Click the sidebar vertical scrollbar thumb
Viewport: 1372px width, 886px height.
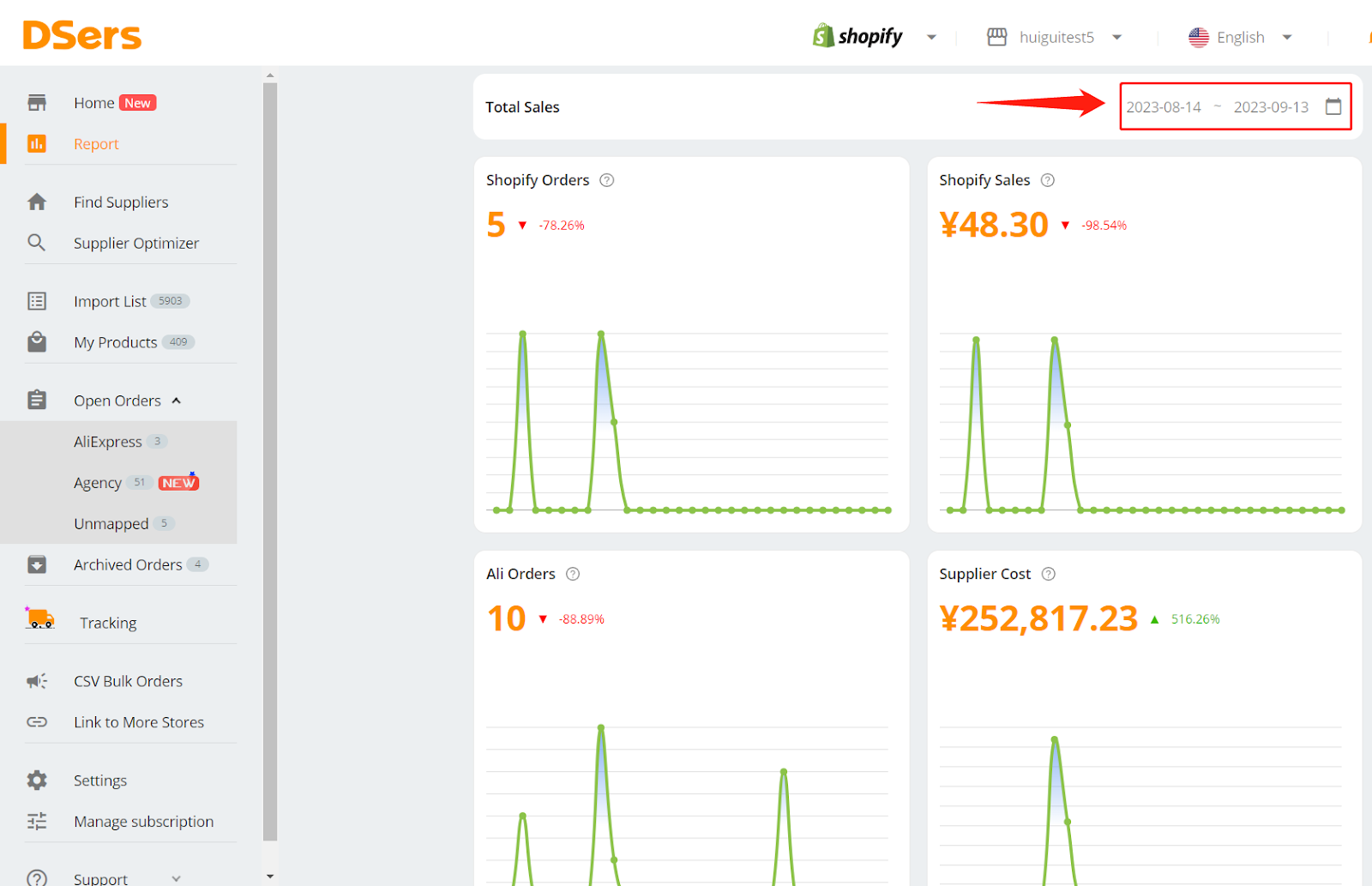(270, 461)
